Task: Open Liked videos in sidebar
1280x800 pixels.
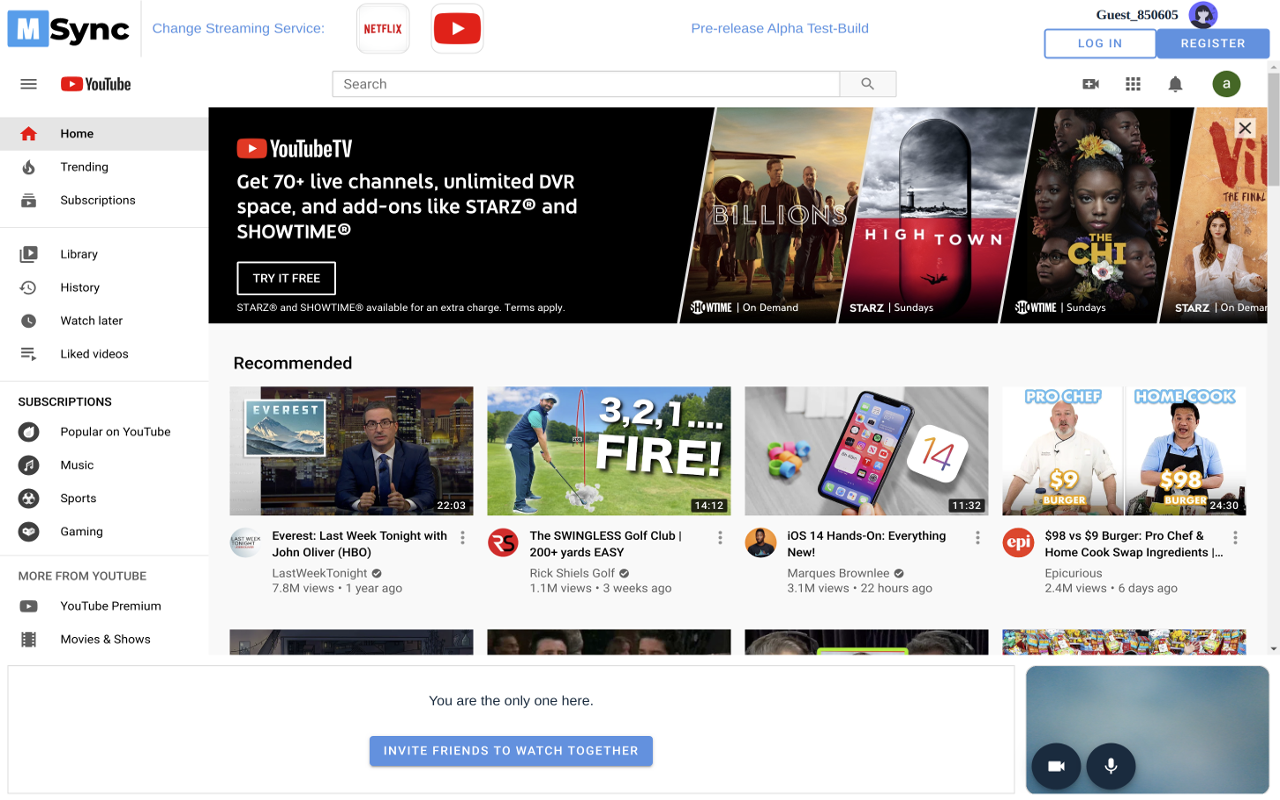Action: pos(104,354)
